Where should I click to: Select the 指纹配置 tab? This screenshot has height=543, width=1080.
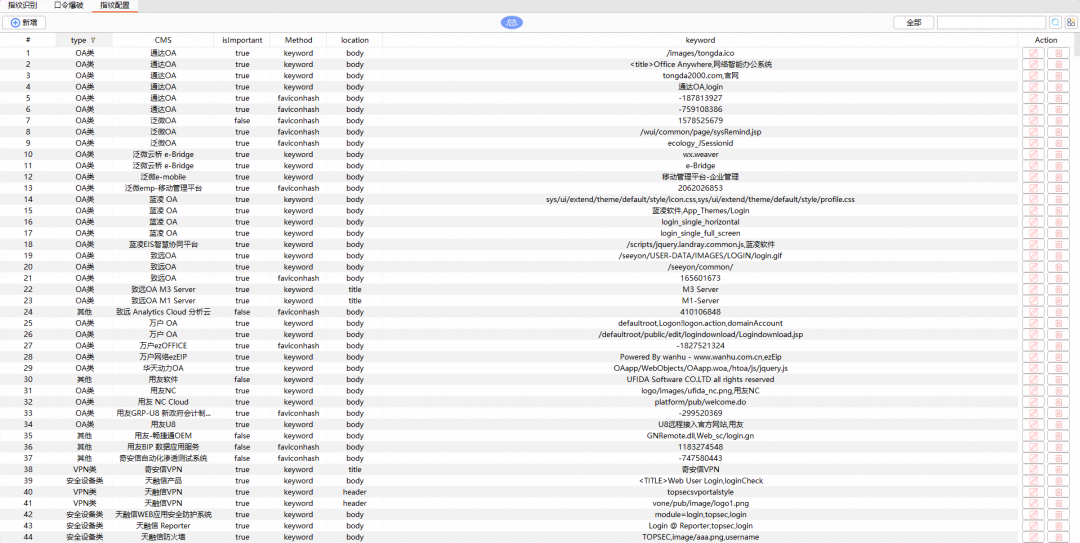coord(114,5)
